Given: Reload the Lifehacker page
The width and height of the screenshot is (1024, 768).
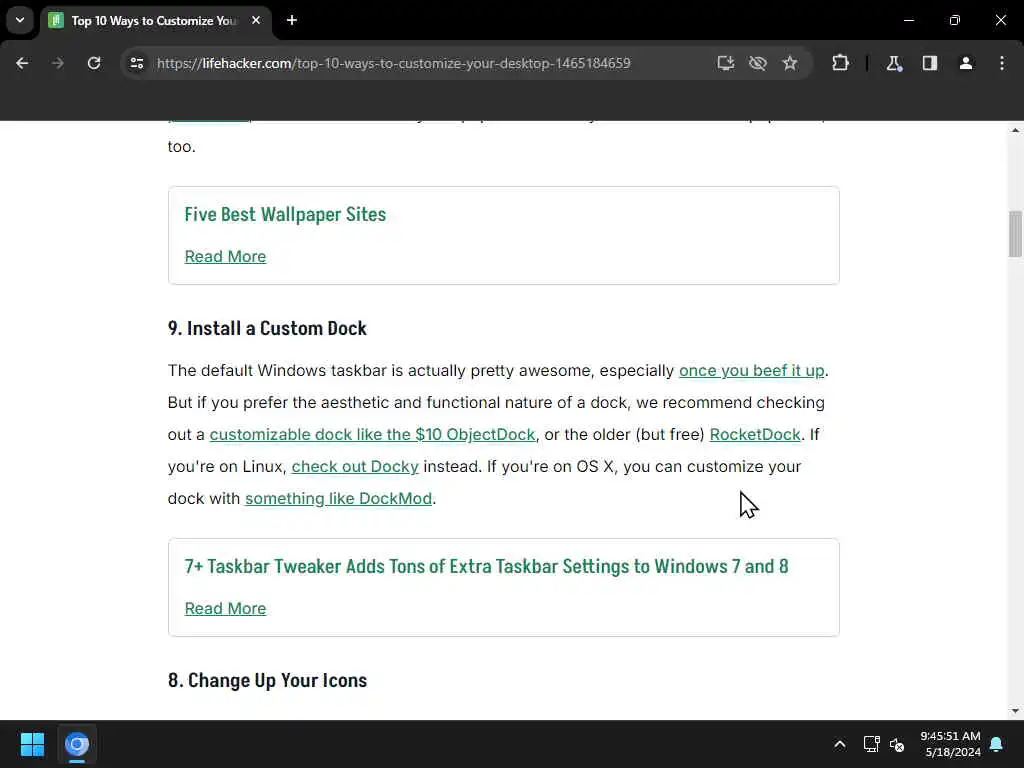Looking at the screenshot, I should 94,63.
